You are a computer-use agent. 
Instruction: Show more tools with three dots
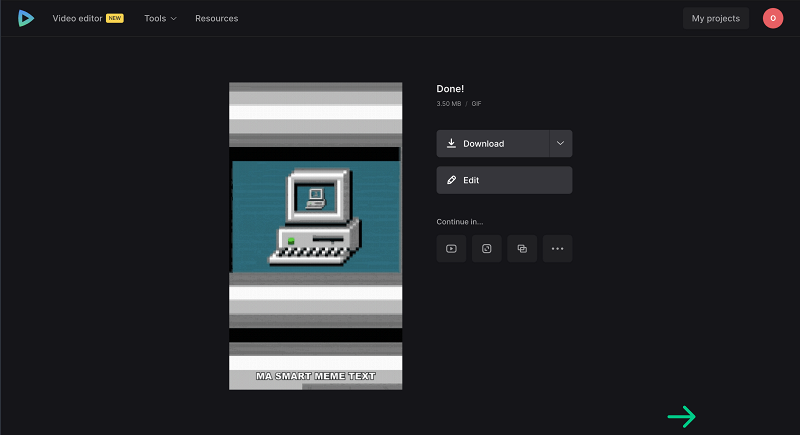point(557,248)
